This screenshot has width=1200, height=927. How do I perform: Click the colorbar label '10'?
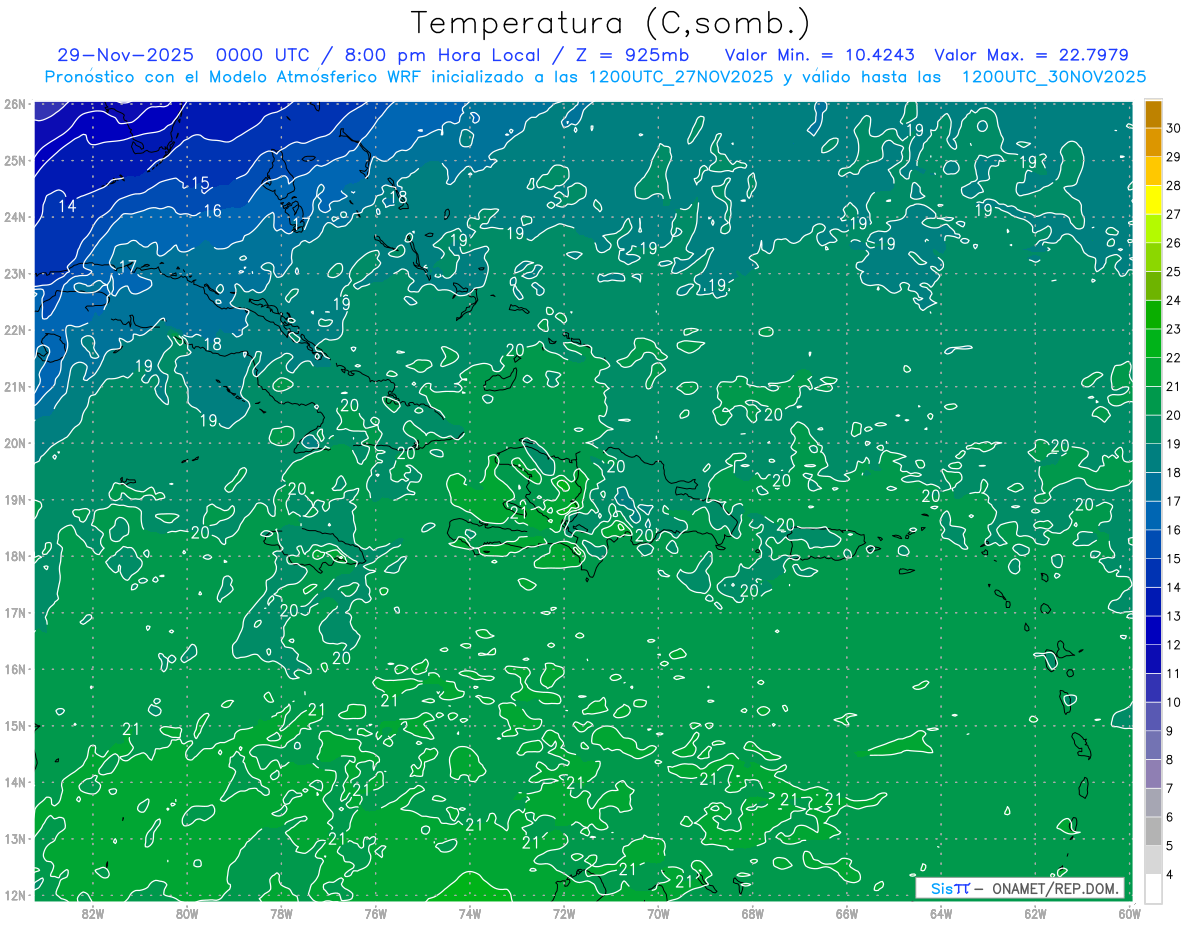tap(1174, 703)
